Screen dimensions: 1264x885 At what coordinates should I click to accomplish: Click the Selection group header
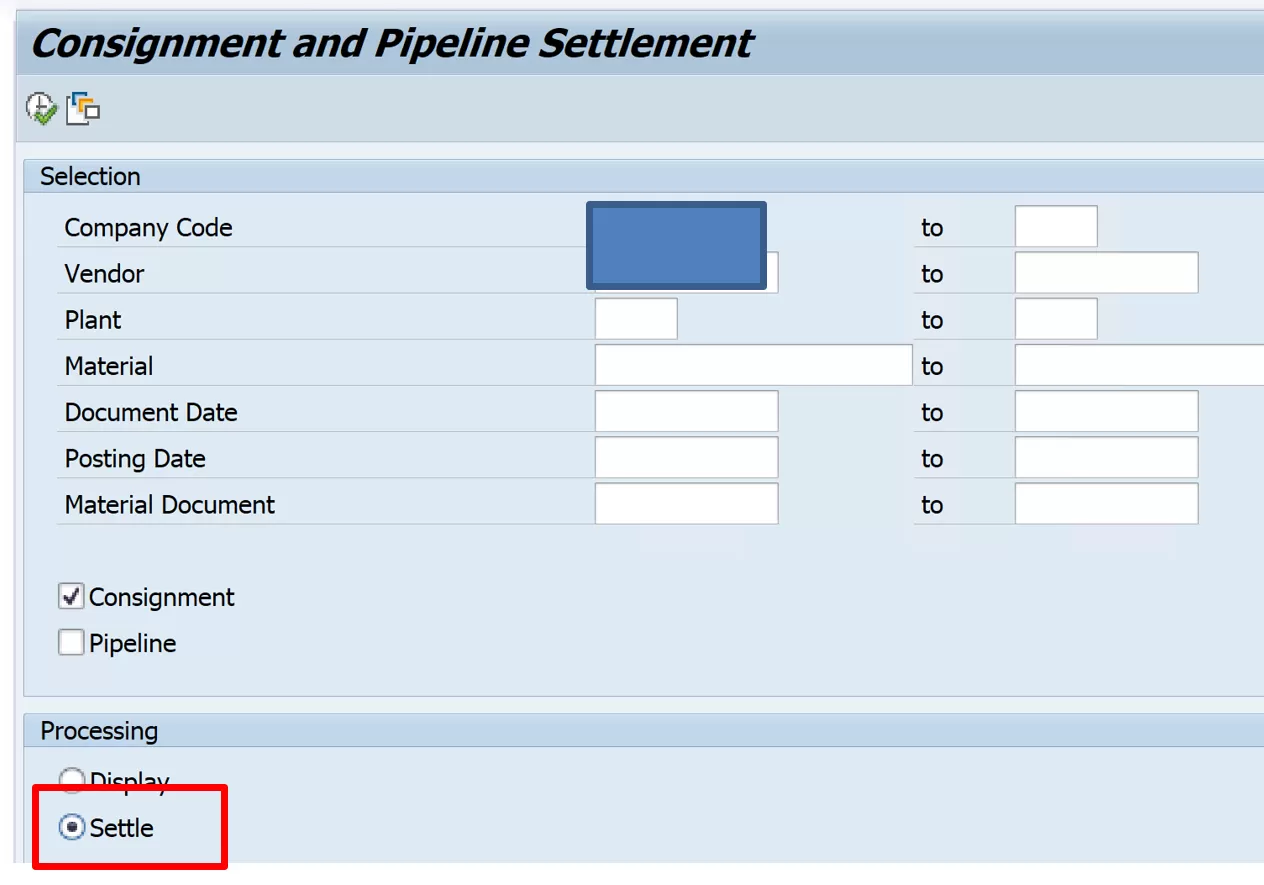click(x=90, y=177)
